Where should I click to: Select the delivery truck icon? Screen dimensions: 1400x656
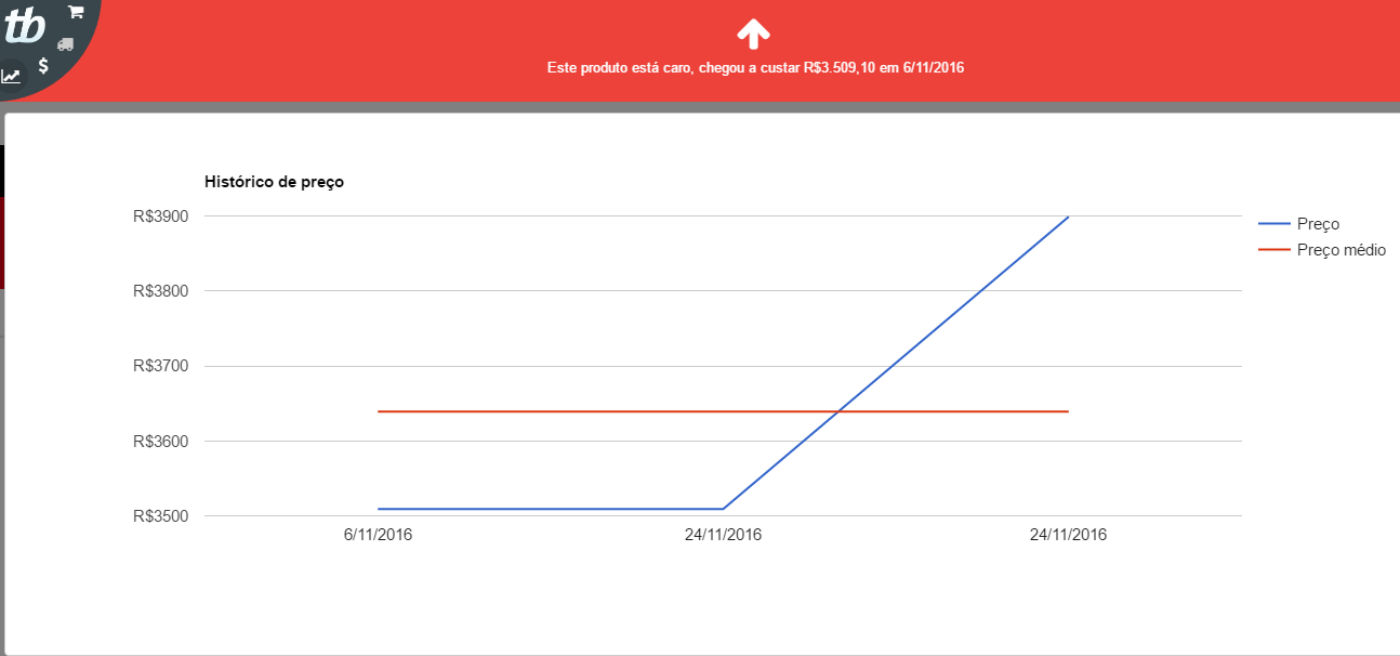tap(66, 43)
